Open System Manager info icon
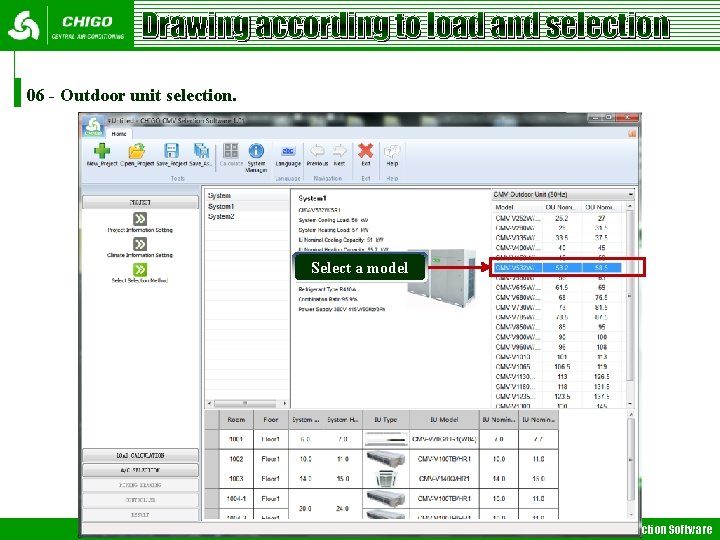720x540 pixels. tap(256, 151)
